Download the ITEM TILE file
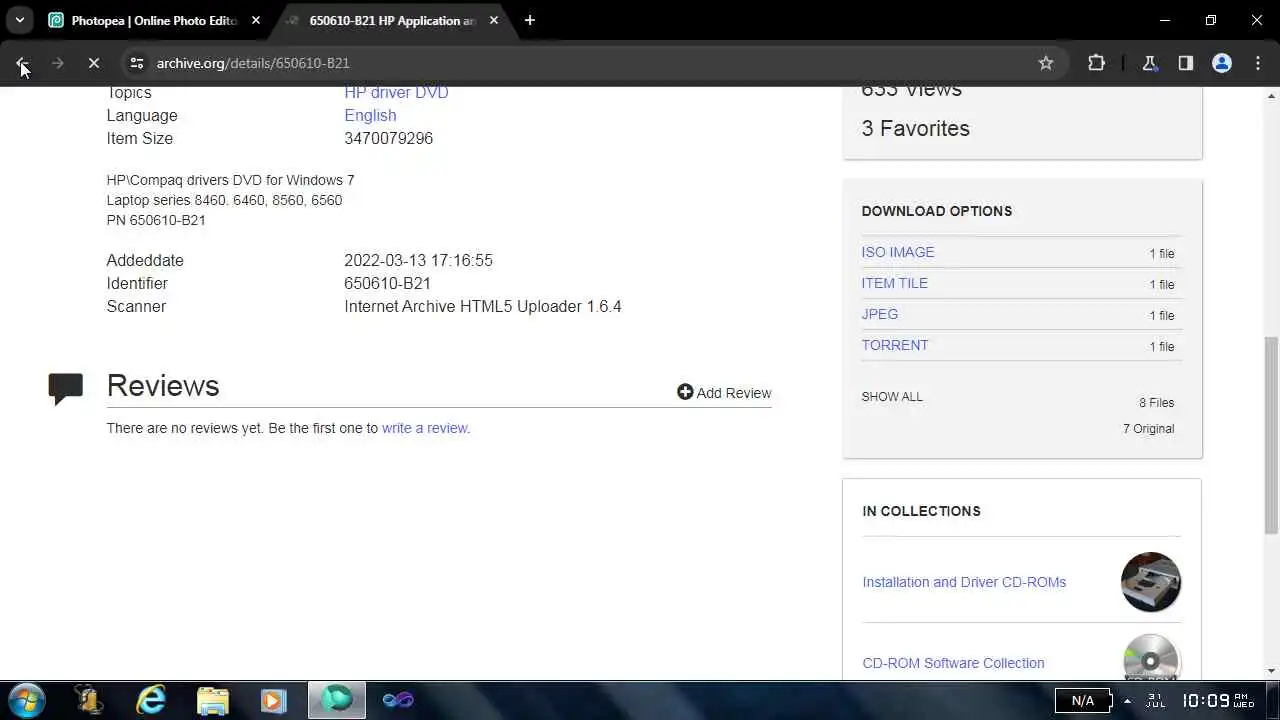 [895, 283]
